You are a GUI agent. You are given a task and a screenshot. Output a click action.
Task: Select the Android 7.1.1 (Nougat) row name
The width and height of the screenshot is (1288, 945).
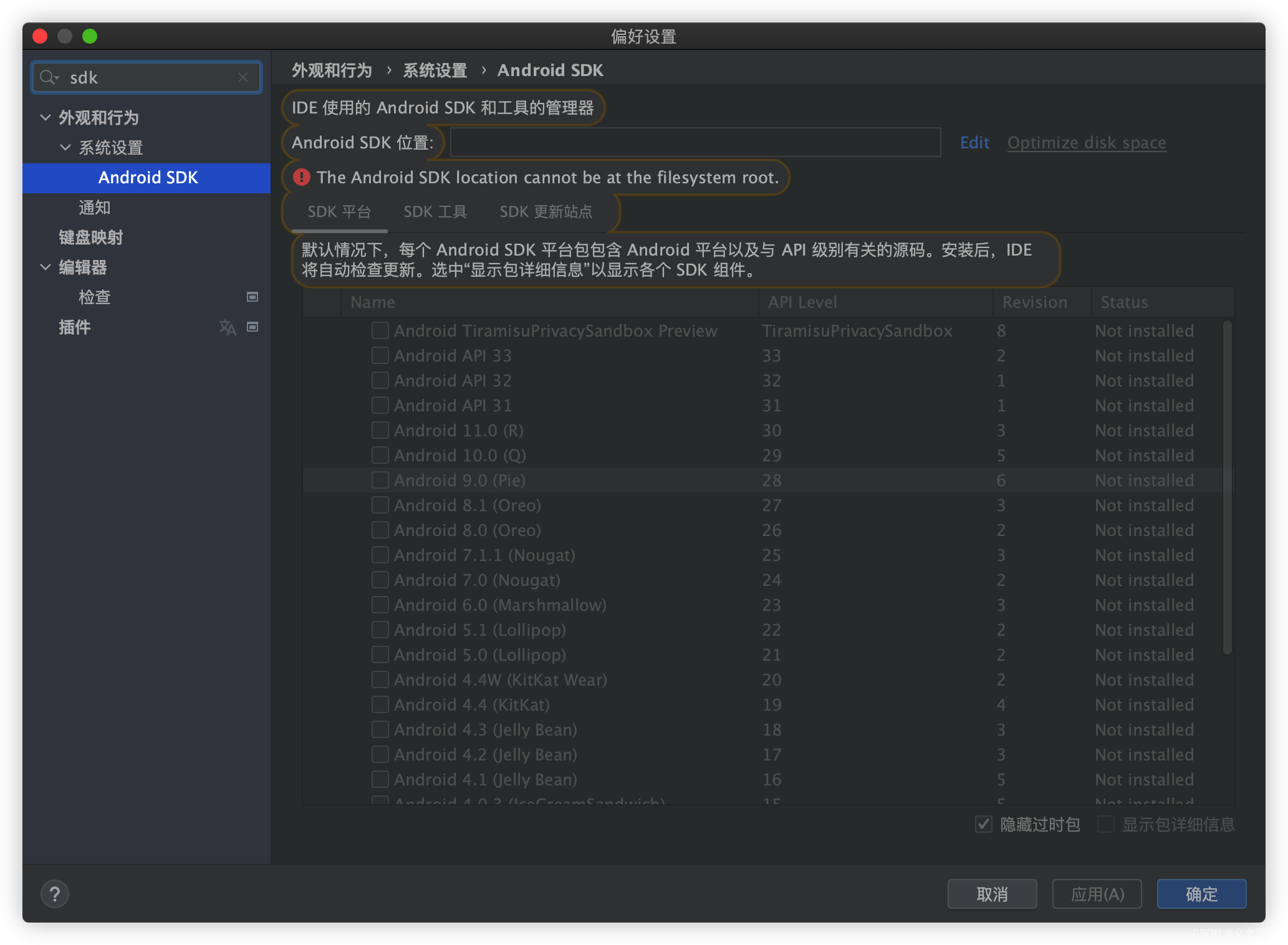pyautogui.click(x=484, y=555)
